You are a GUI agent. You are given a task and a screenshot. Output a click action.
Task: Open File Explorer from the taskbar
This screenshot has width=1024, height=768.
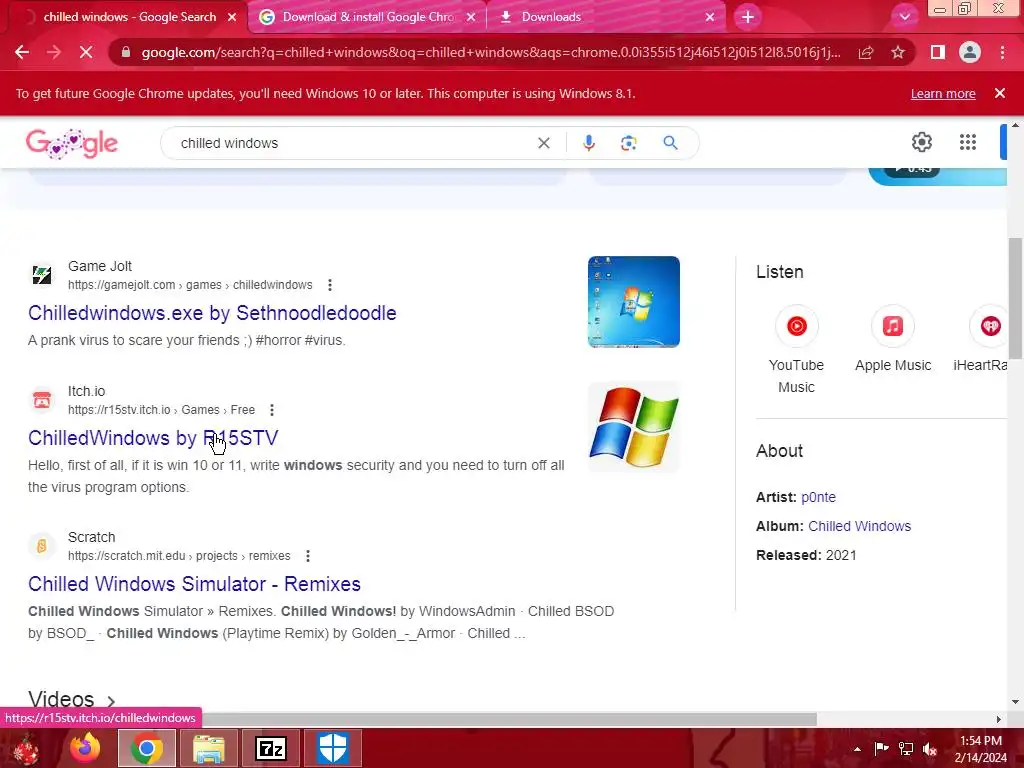point(208,748)
